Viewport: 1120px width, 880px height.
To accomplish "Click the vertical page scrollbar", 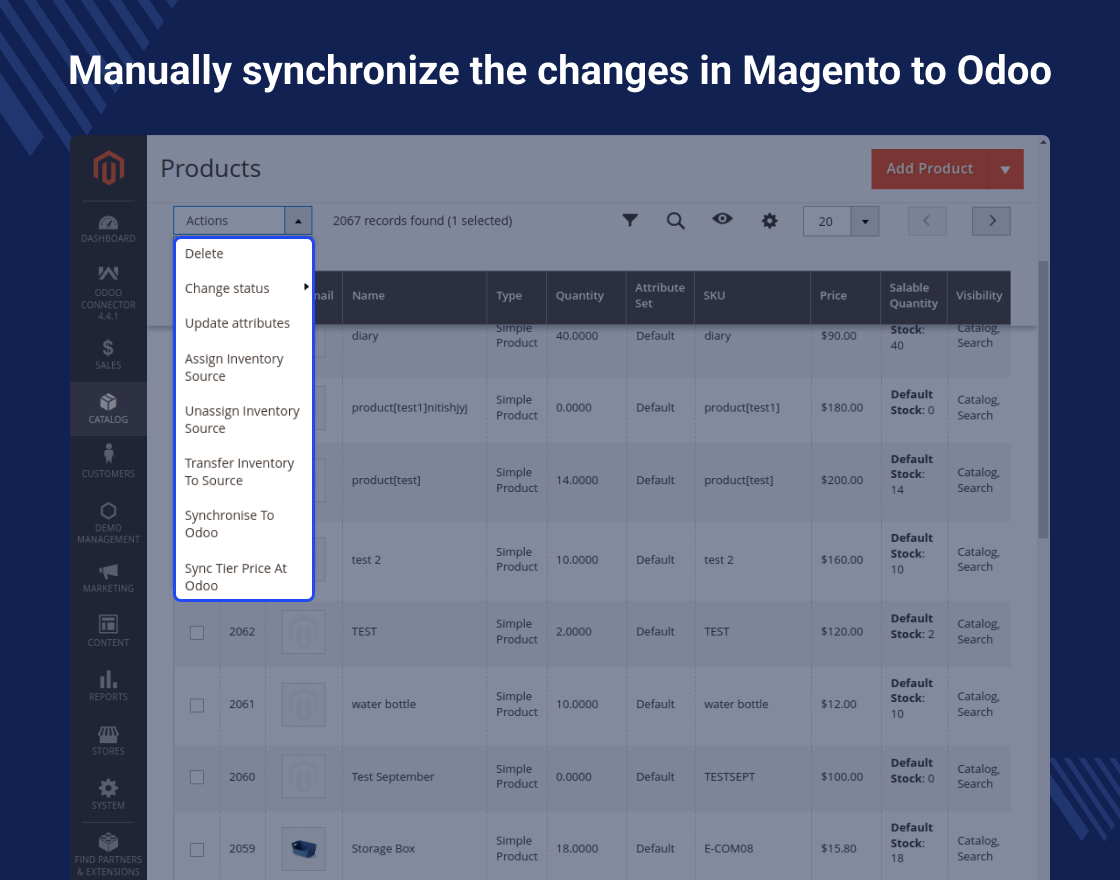I will click(x=1044, y=400).
